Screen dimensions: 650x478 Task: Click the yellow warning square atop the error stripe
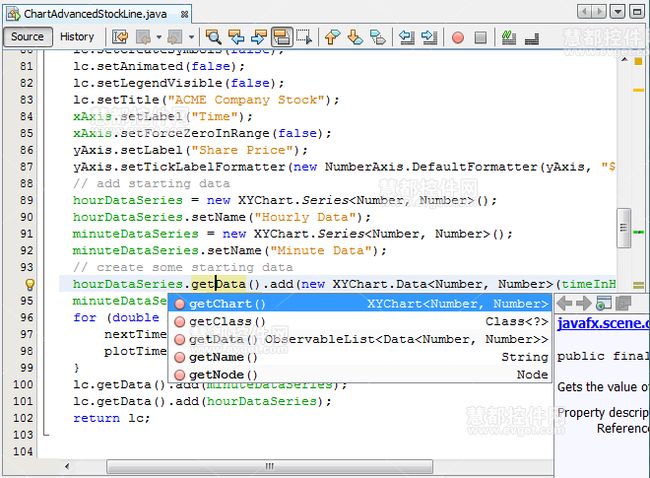click(638, 61)
